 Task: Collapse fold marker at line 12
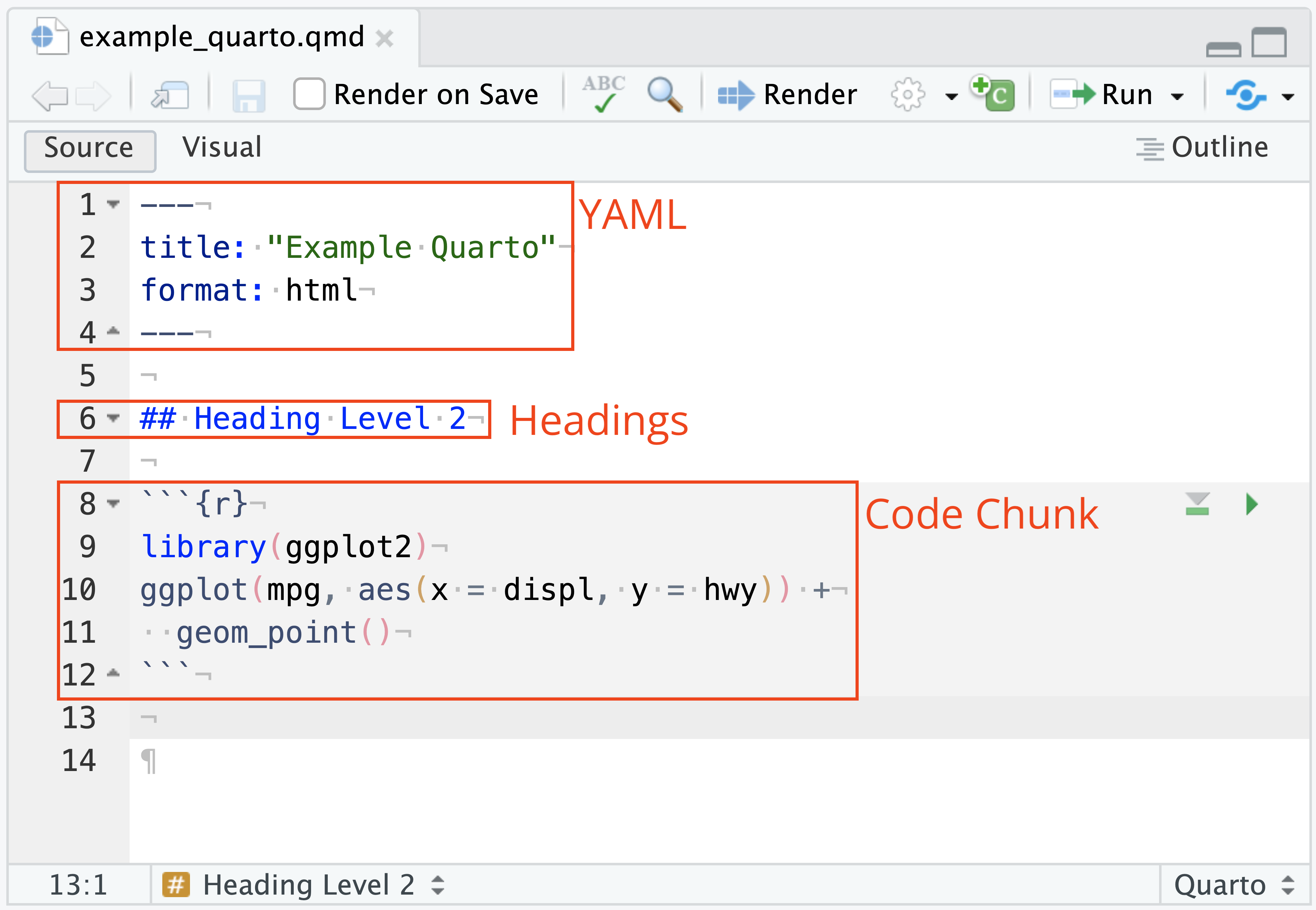114,673
